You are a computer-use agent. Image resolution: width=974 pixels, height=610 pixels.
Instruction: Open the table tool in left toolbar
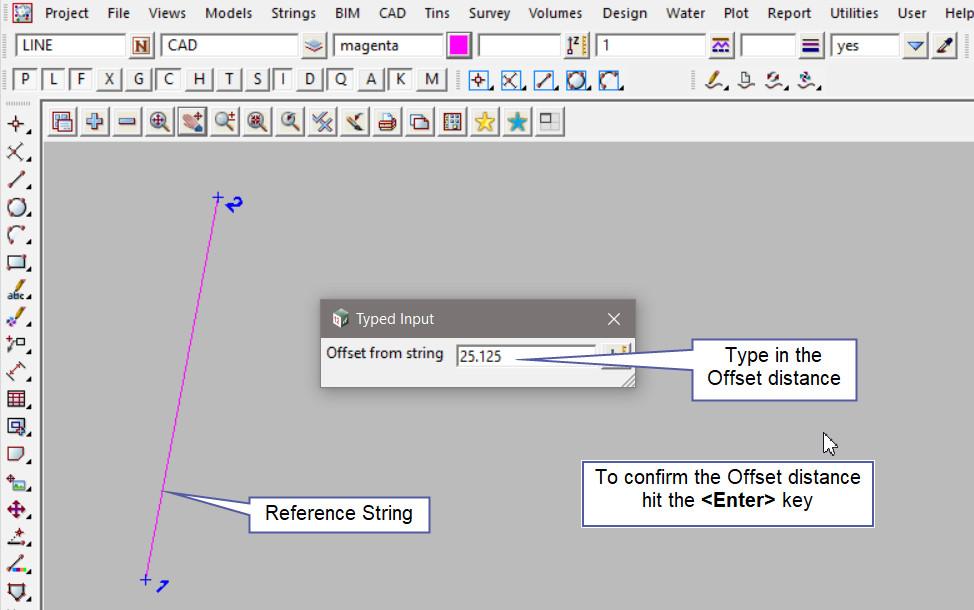click(x=17, y=399)
